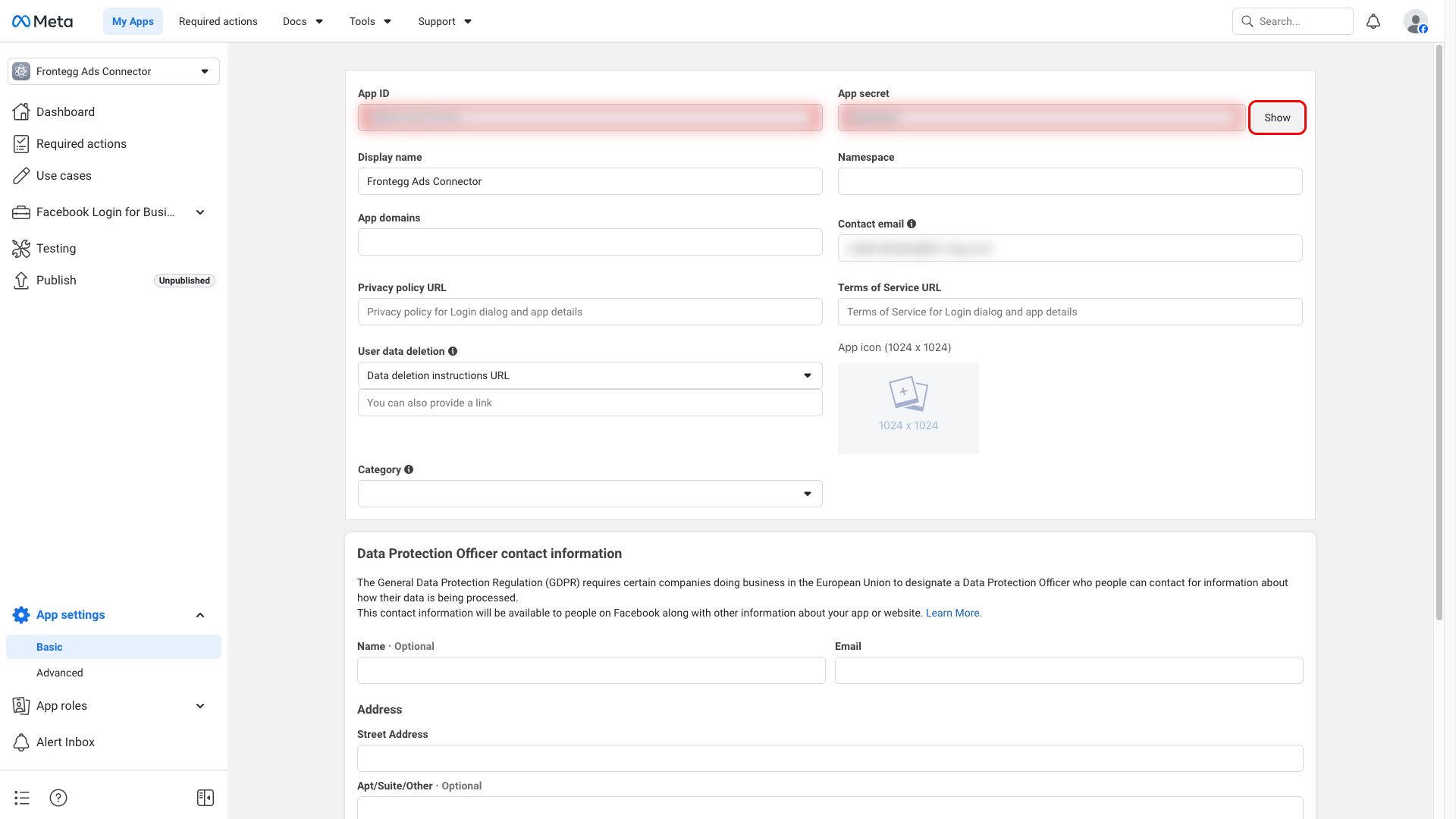Follow the Learn More link
Screen dimensions: 1456x819
point(953,613)
